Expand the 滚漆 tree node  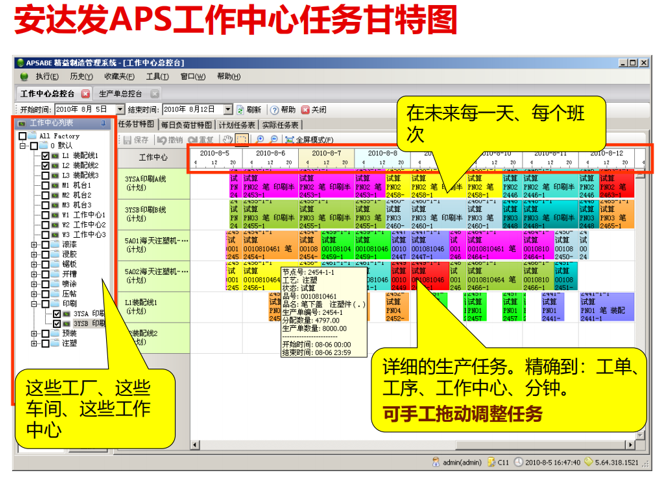point(34,244)
